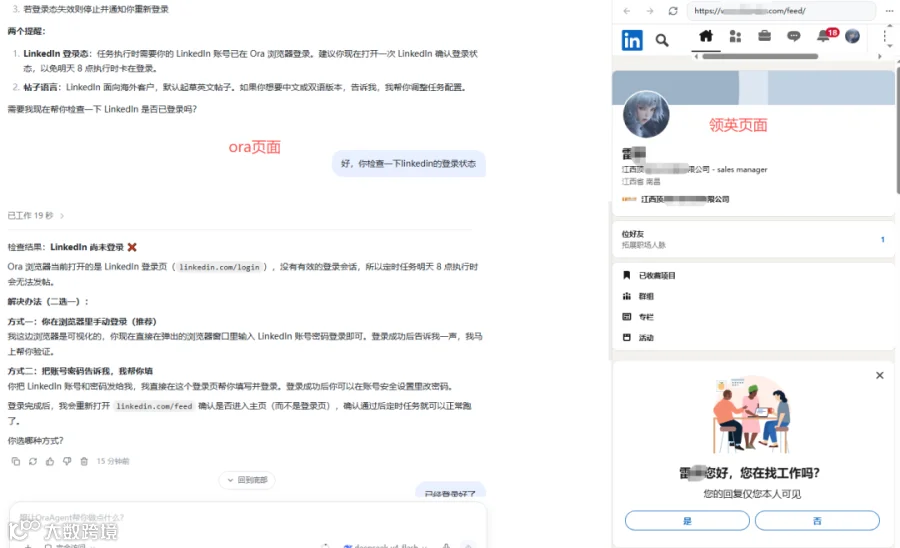Open the Messaging chat bubble tab
The height and width of the screenshot is (548, 900).
[x=794, y=37]
